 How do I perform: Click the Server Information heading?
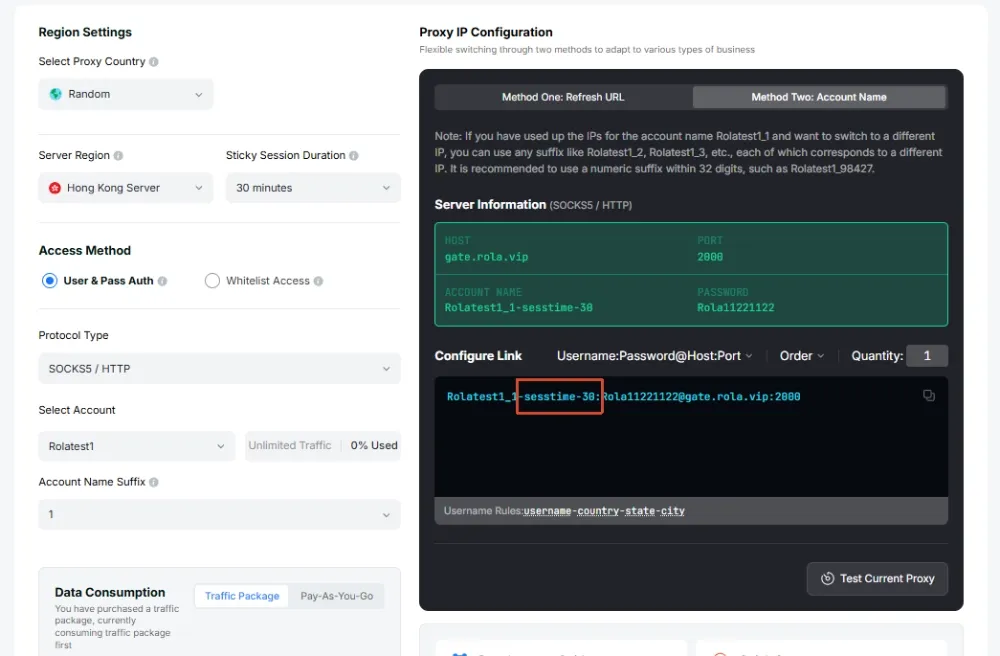(x=490, y=205)
